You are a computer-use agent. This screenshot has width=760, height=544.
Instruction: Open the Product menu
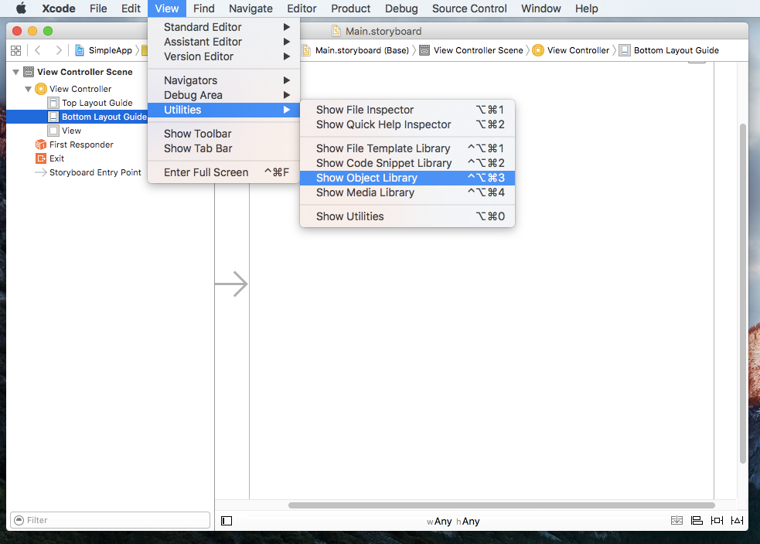[350, 8]
